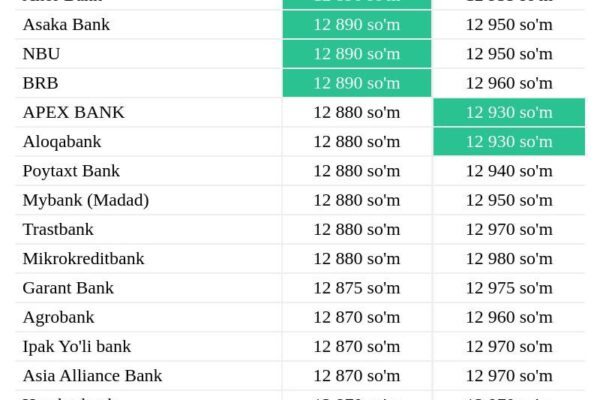Screen dimensions: 600x400
Task: Click APEX BANK name
Action: click(73, 113)
